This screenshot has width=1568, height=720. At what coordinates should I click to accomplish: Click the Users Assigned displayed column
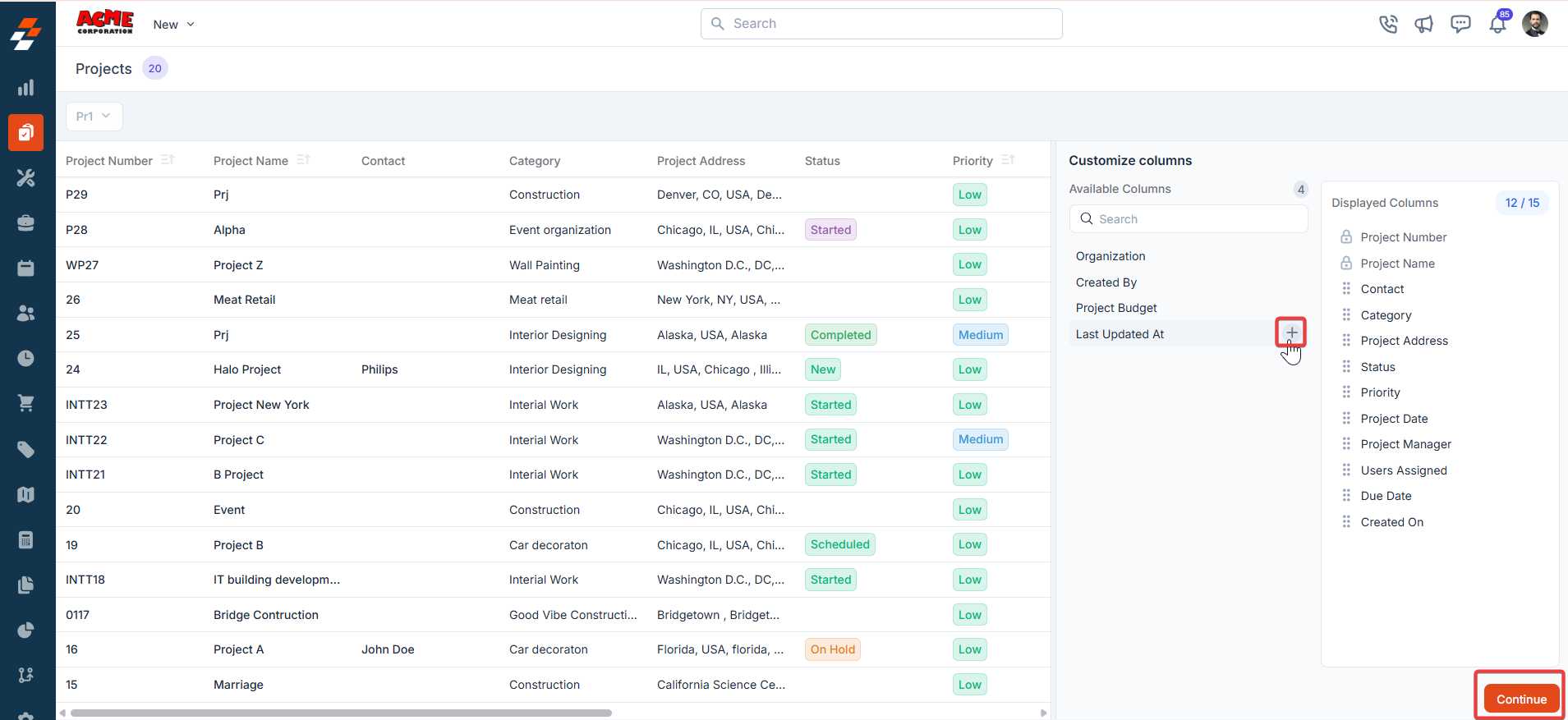tap(1404, 470)
